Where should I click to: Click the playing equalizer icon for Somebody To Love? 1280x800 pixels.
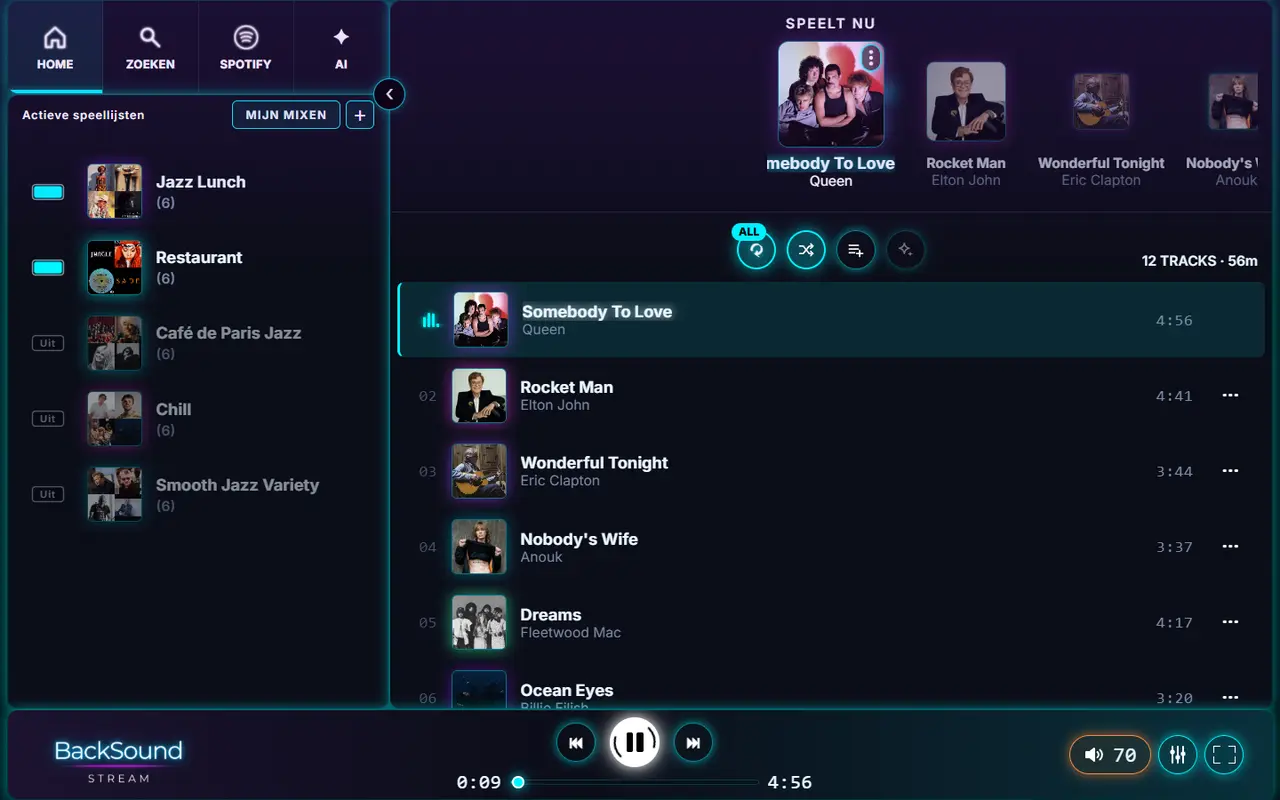pyautogui.click(x=430, y=320)
